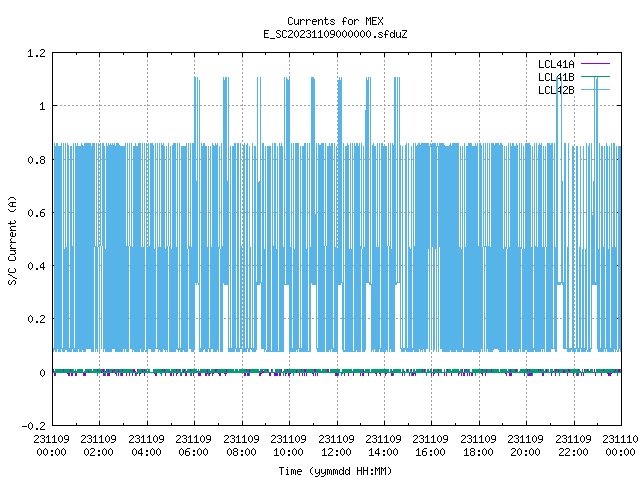Image resolution: width=640 pixels, height=480 pixels.
Task: Click the LCL41B legend label
Action: (x=556, y=77)
